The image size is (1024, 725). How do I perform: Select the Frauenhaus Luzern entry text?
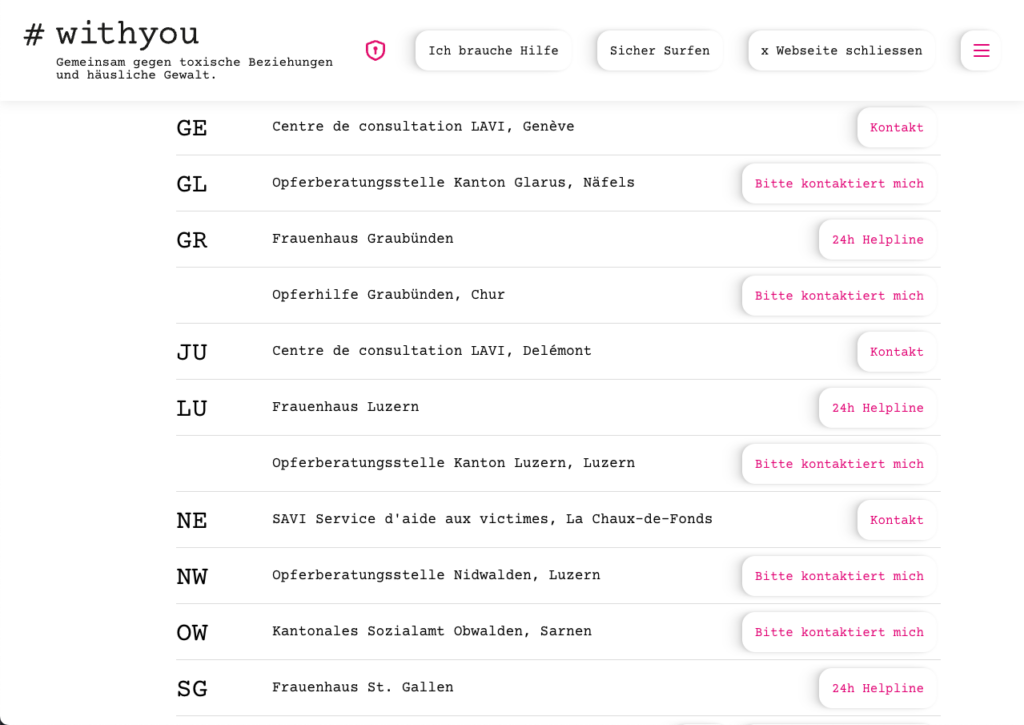click(x=345, y=407)
